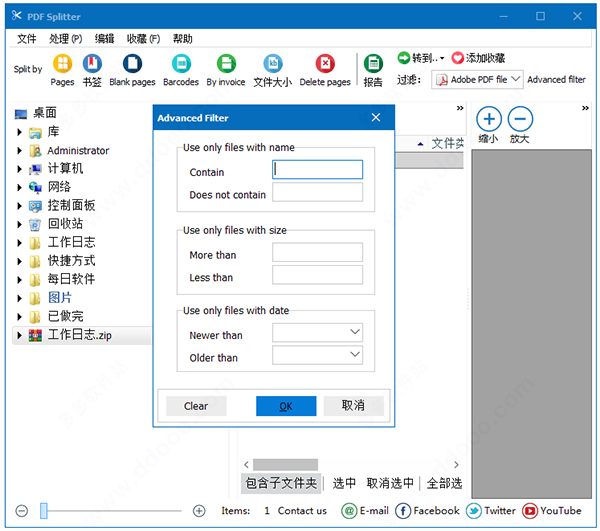Click the 添加收藏 add favorite heart
This screenshot has width=600, height=531.
[457, 58]
